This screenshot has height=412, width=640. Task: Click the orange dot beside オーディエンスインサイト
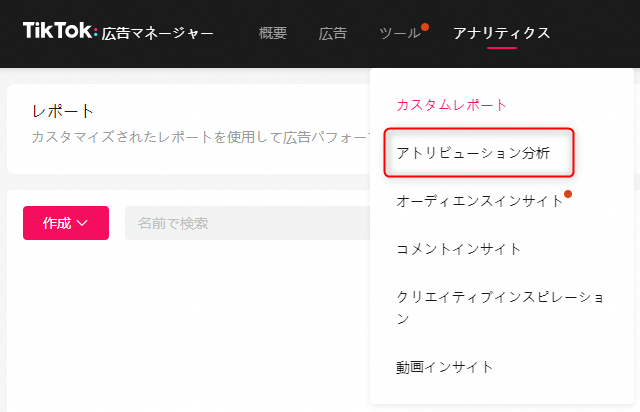568,193
